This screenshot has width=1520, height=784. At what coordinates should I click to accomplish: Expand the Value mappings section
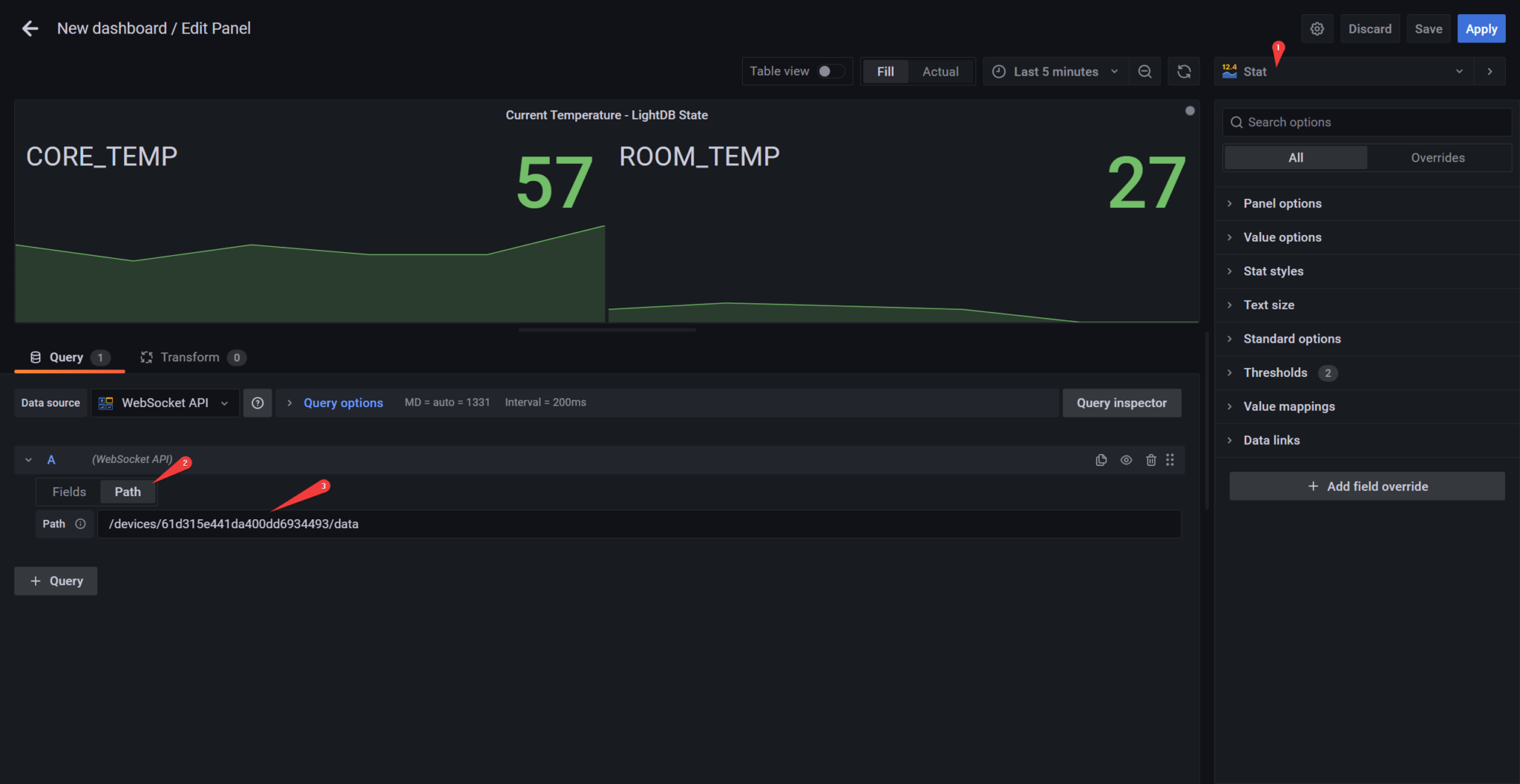1289,406
